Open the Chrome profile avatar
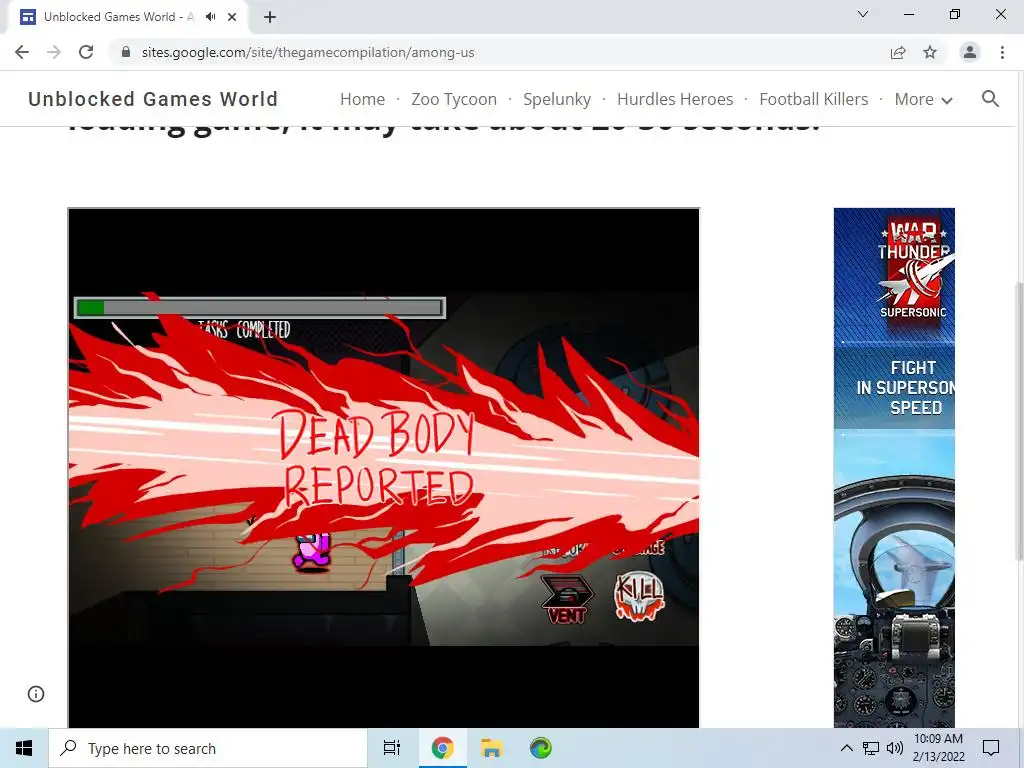The height and width of the screenshot is (768, 1024). [970, 52]
